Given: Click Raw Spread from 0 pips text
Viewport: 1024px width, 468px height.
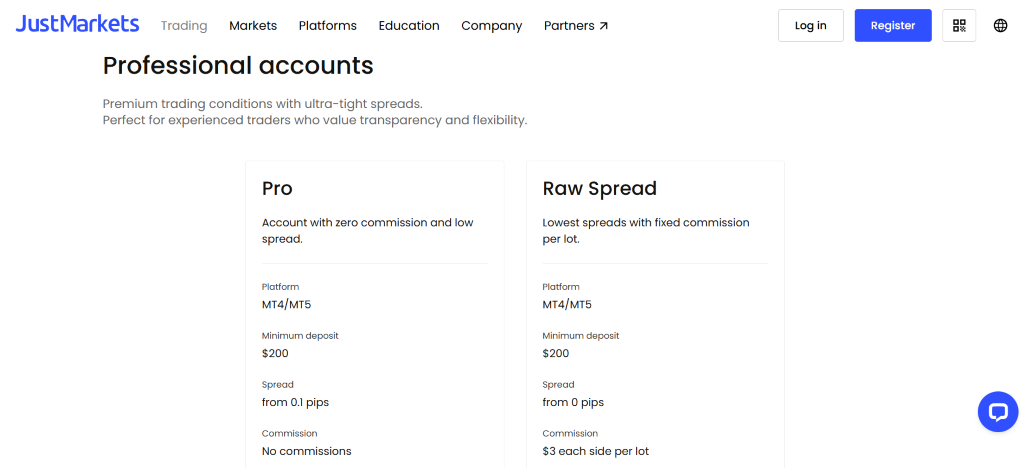Looking at the screenshot, I should click(x=573, y=402).
